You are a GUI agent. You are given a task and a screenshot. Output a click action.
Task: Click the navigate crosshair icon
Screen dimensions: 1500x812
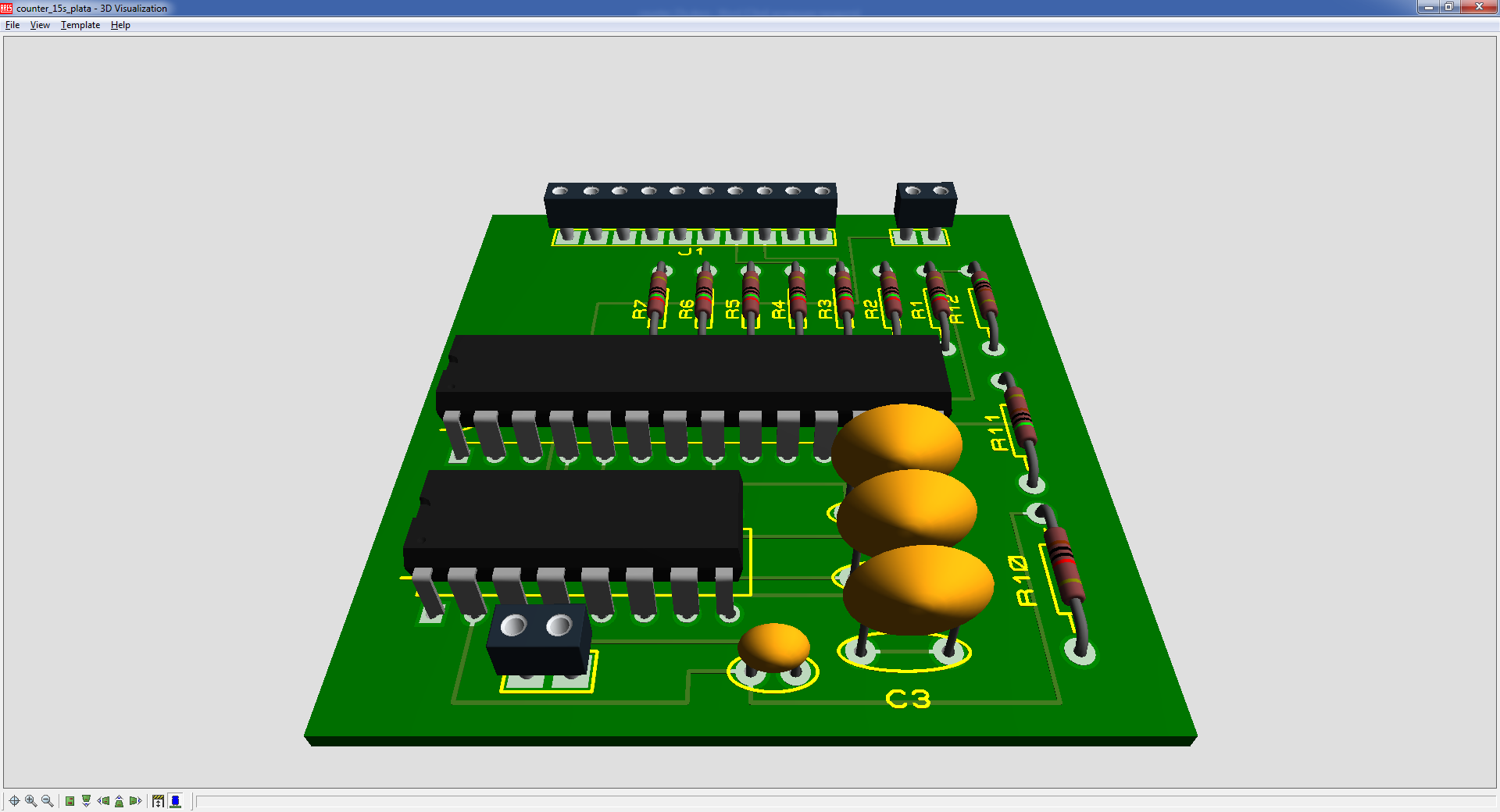coord(14,800)
